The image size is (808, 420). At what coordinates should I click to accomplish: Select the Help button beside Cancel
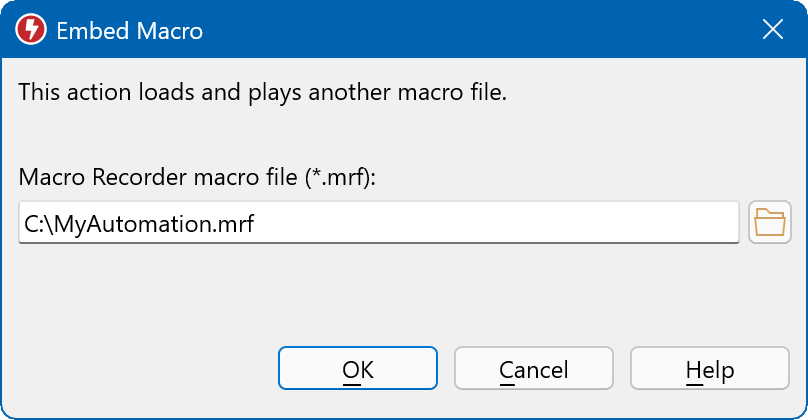coord(709,369)
